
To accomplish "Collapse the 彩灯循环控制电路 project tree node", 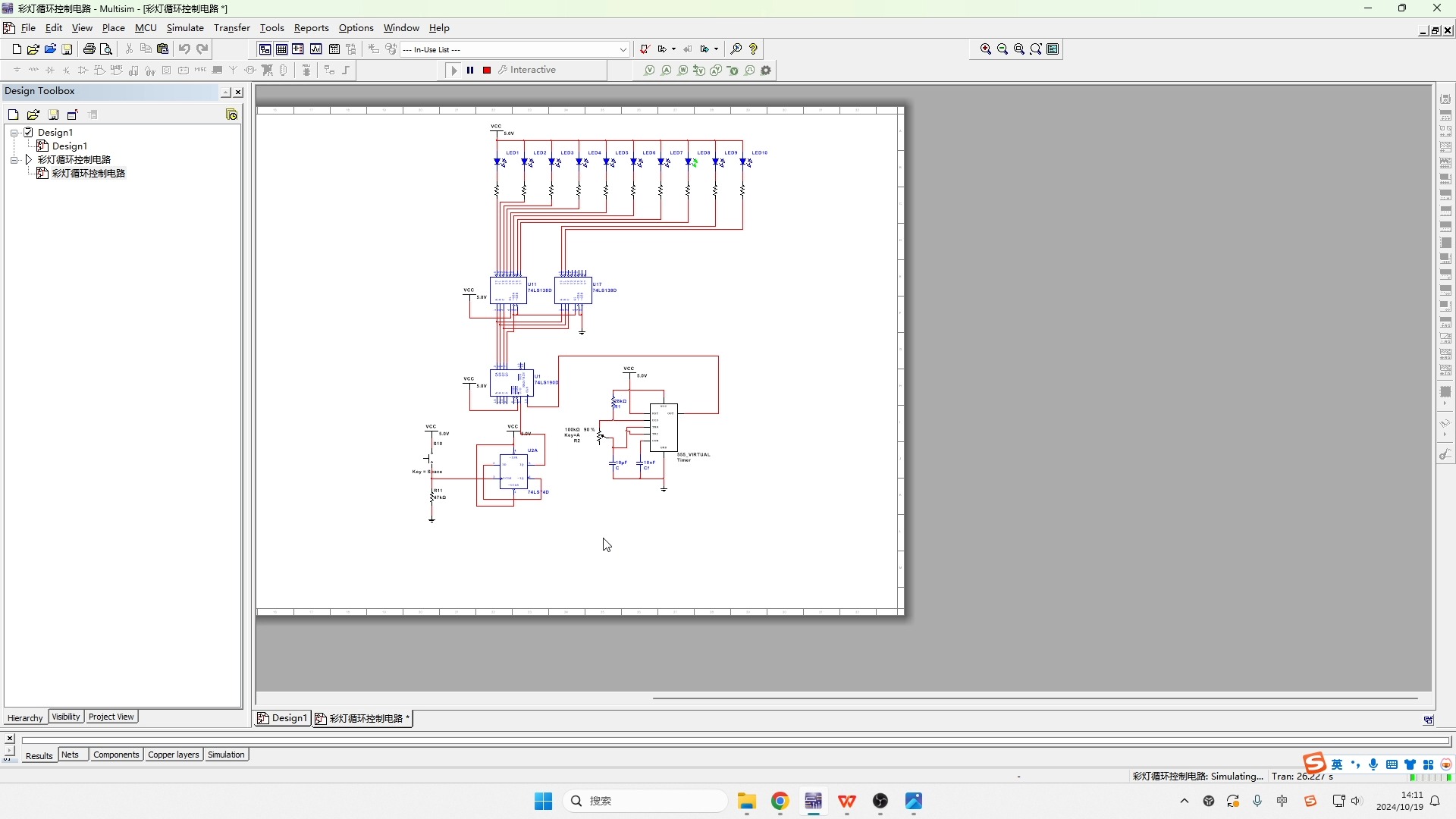I will (x=14, y=160).
